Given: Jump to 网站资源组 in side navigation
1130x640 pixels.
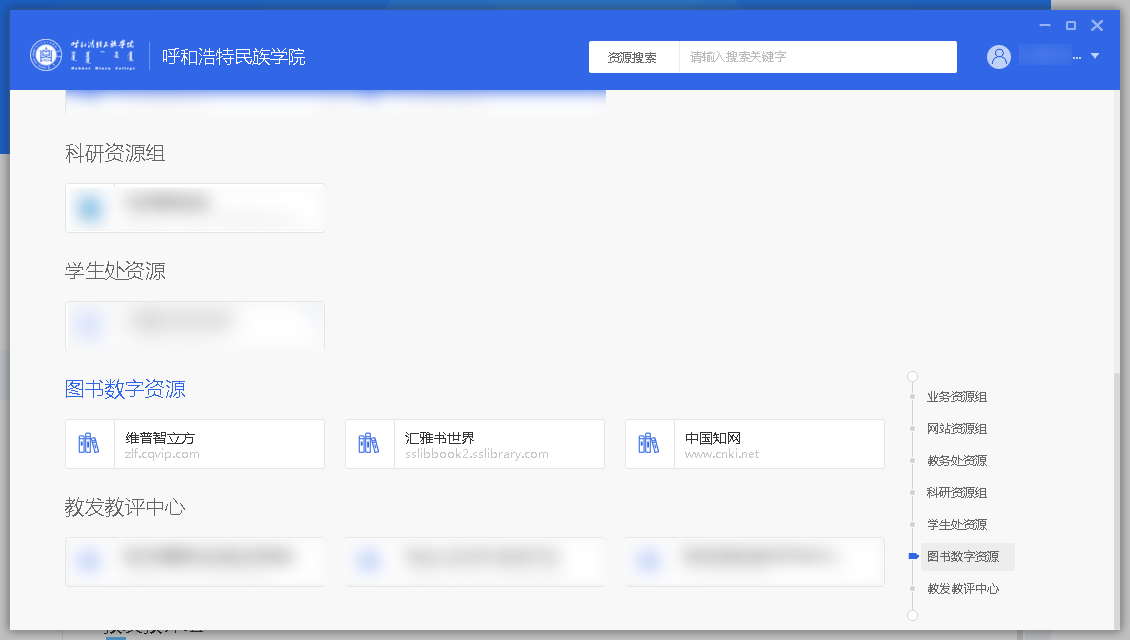Looking at the screenshot, I should 957,429.
